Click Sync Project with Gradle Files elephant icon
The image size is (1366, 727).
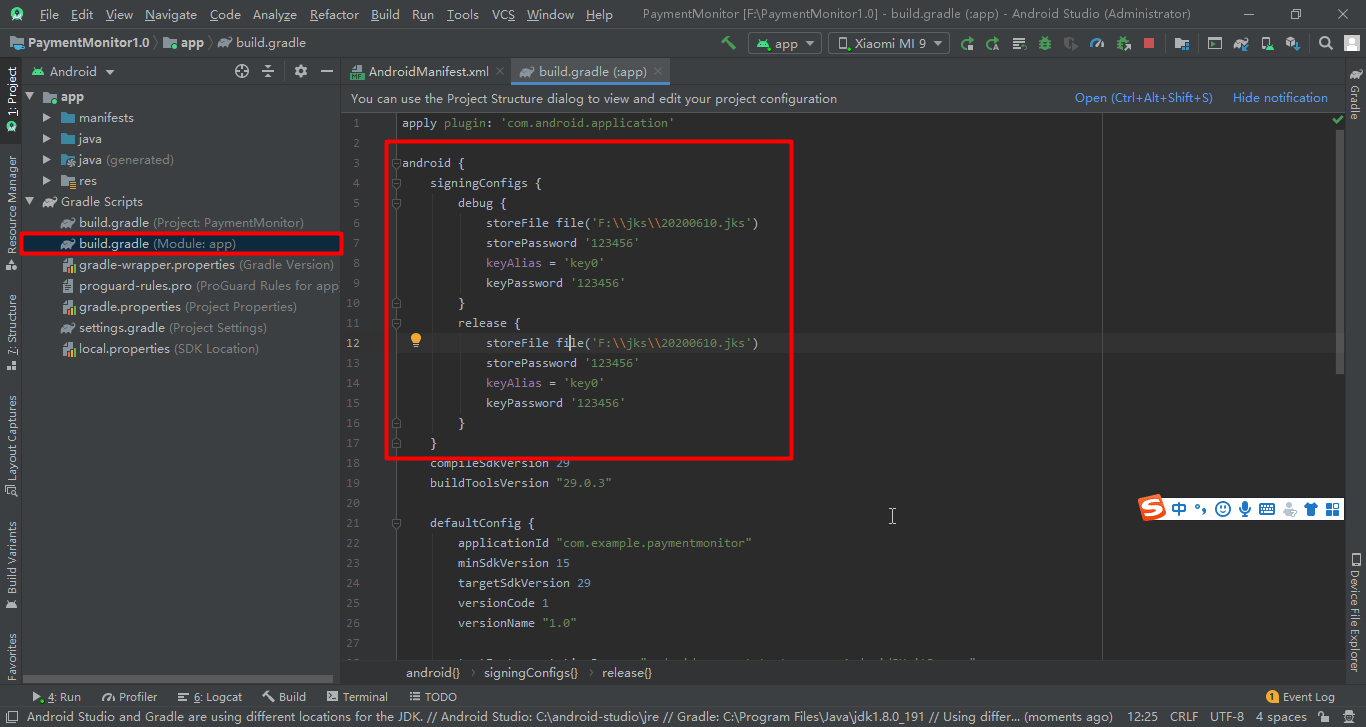tap(1241, 43)
